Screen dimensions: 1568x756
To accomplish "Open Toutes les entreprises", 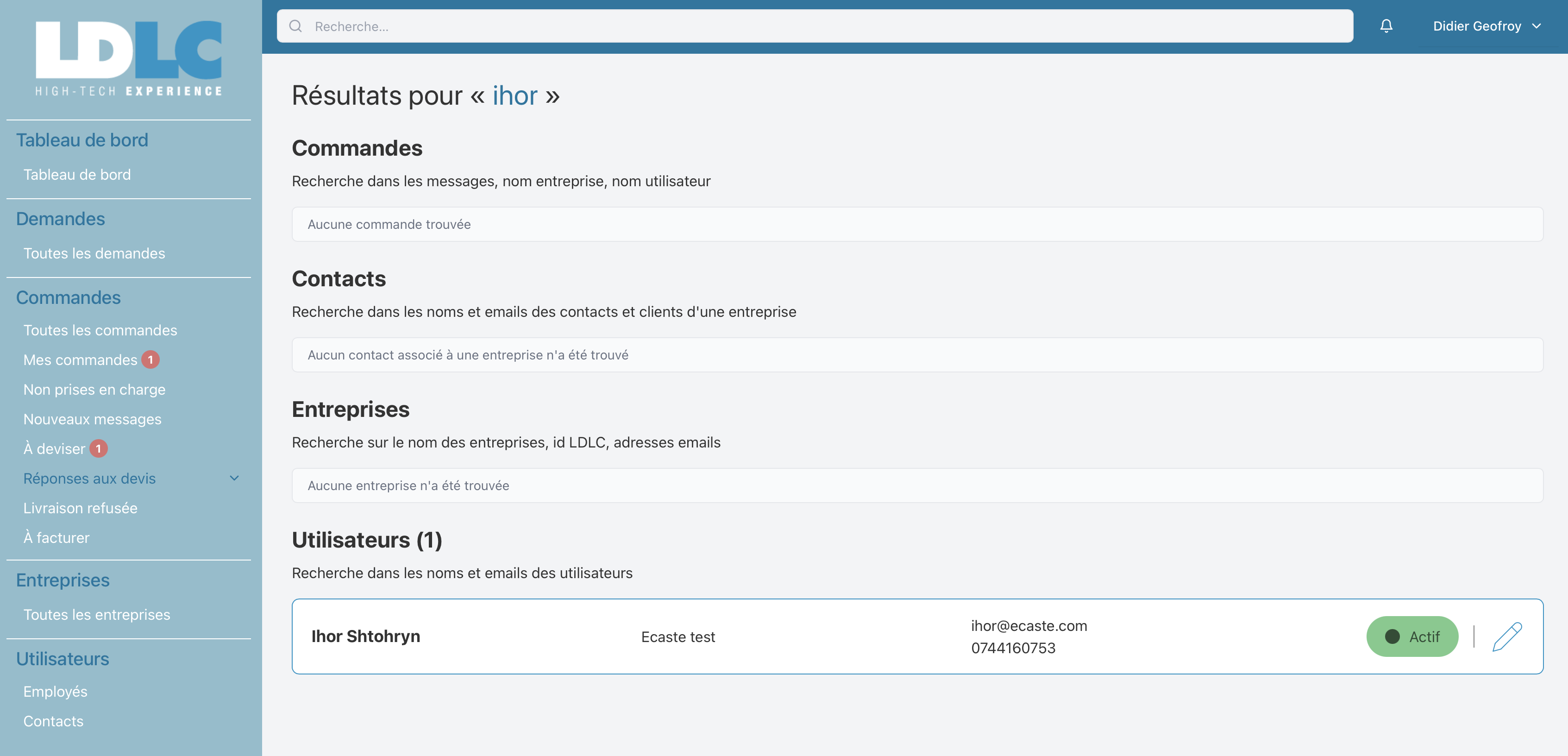I will click(96, 615).
